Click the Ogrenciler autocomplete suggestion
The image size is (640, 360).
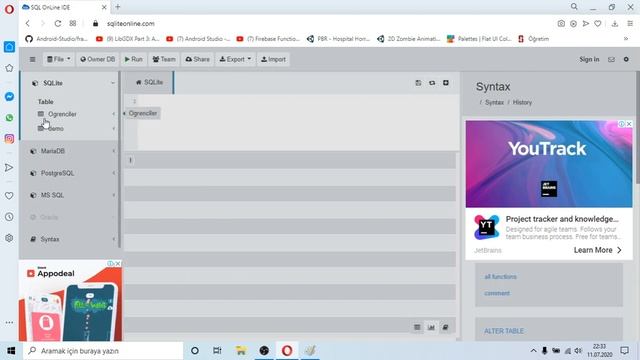coord(142,113)
